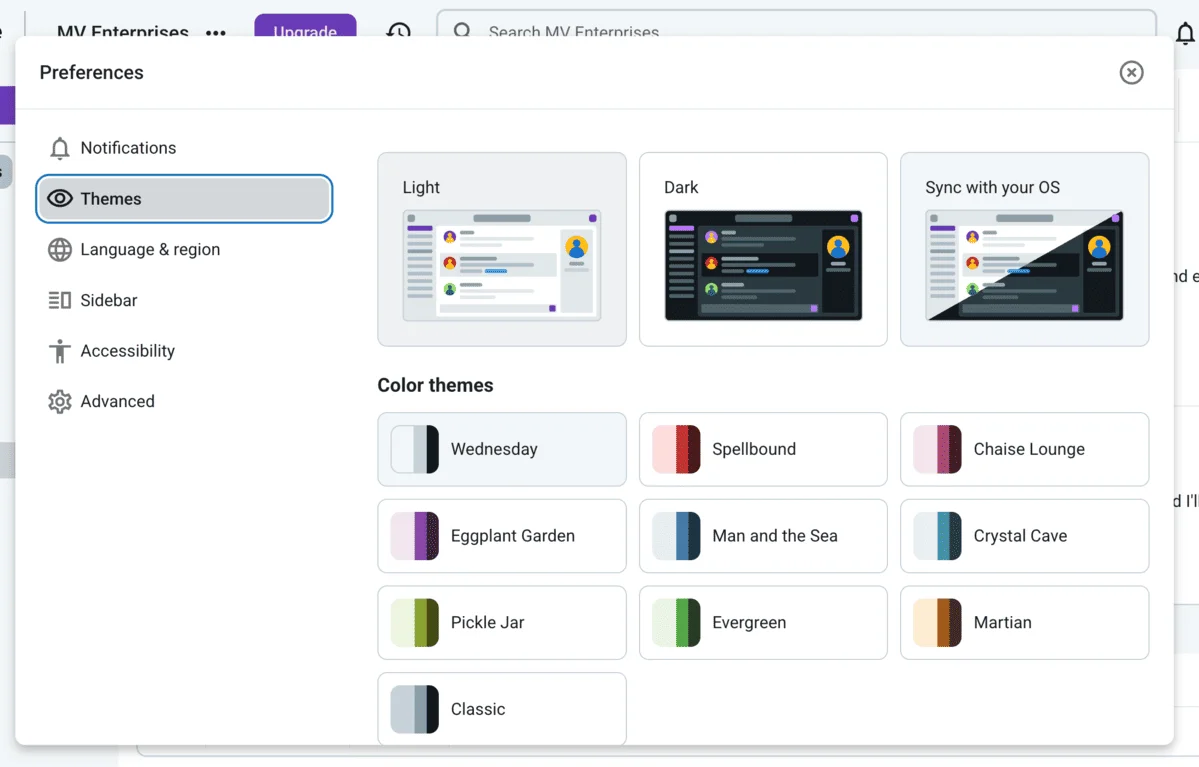Viewport: 1199px width, 767px height.
Task: Click the Accessibility person icon
Action: [x=60, y=351]
